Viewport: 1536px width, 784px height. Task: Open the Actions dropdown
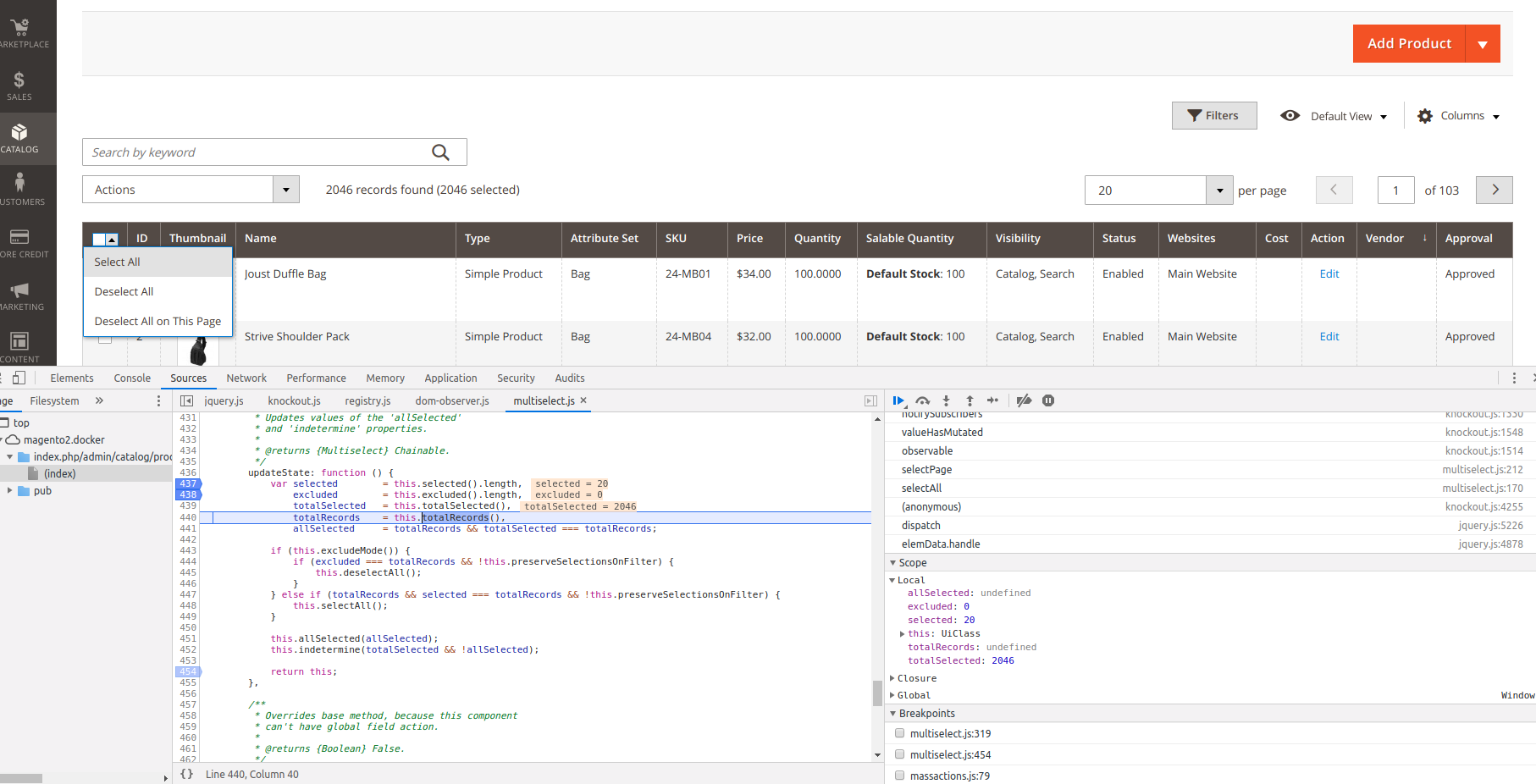190,189
